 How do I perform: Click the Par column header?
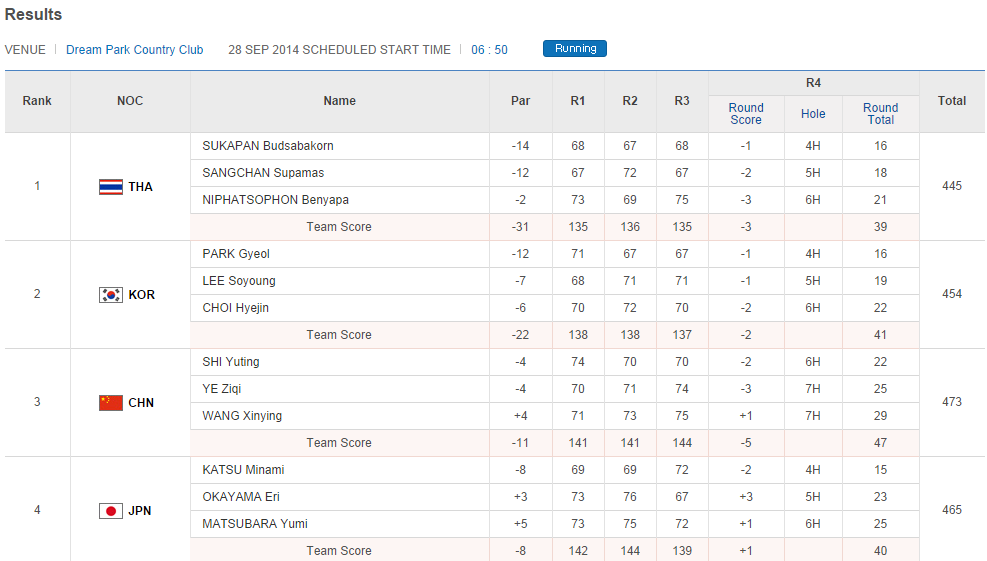click(x=520, y=101)
